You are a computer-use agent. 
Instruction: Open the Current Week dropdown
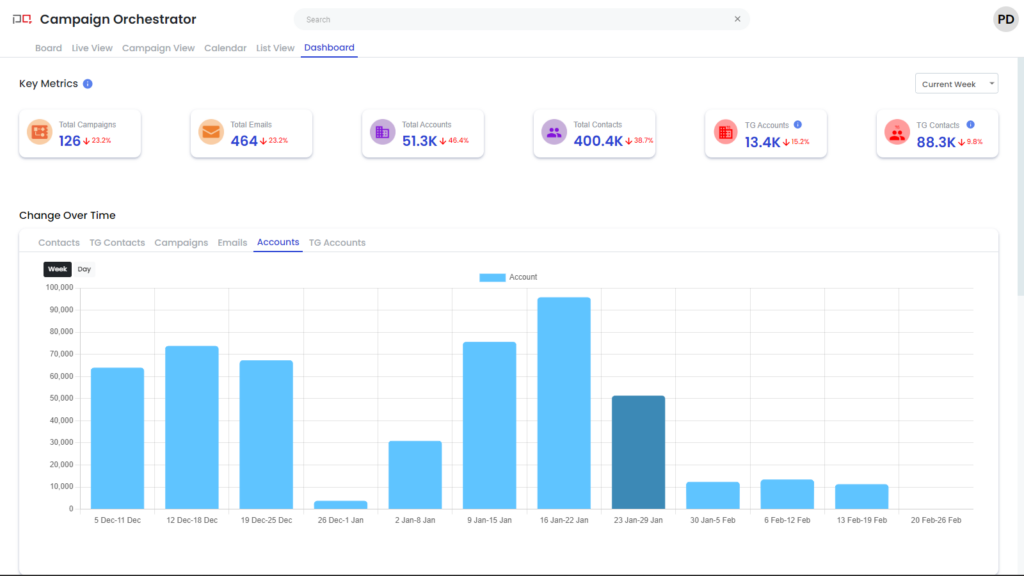click(956, 84)
